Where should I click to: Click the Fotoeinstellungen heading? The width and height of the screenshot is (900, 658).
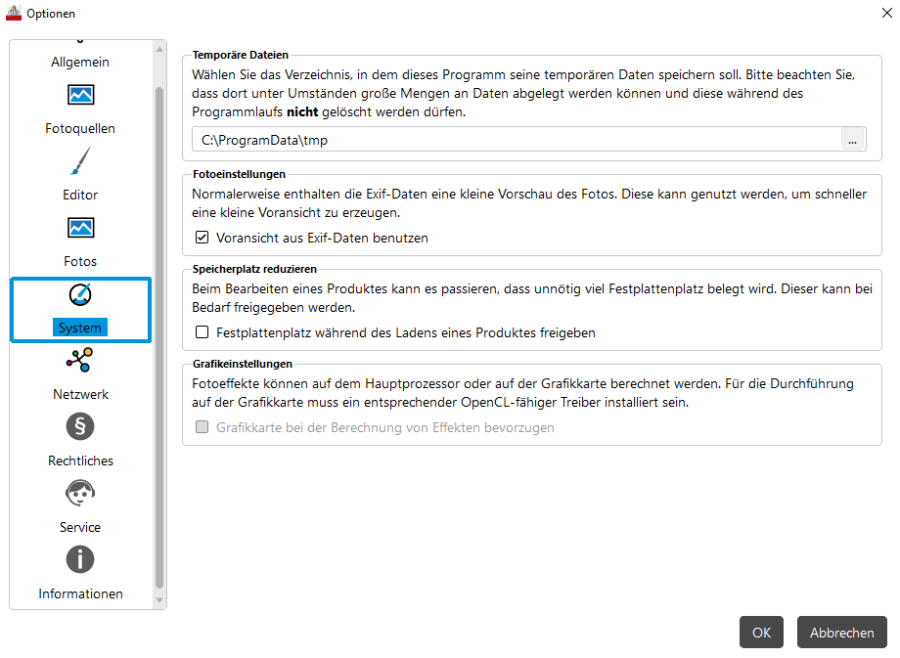click(x=239, y=174)
